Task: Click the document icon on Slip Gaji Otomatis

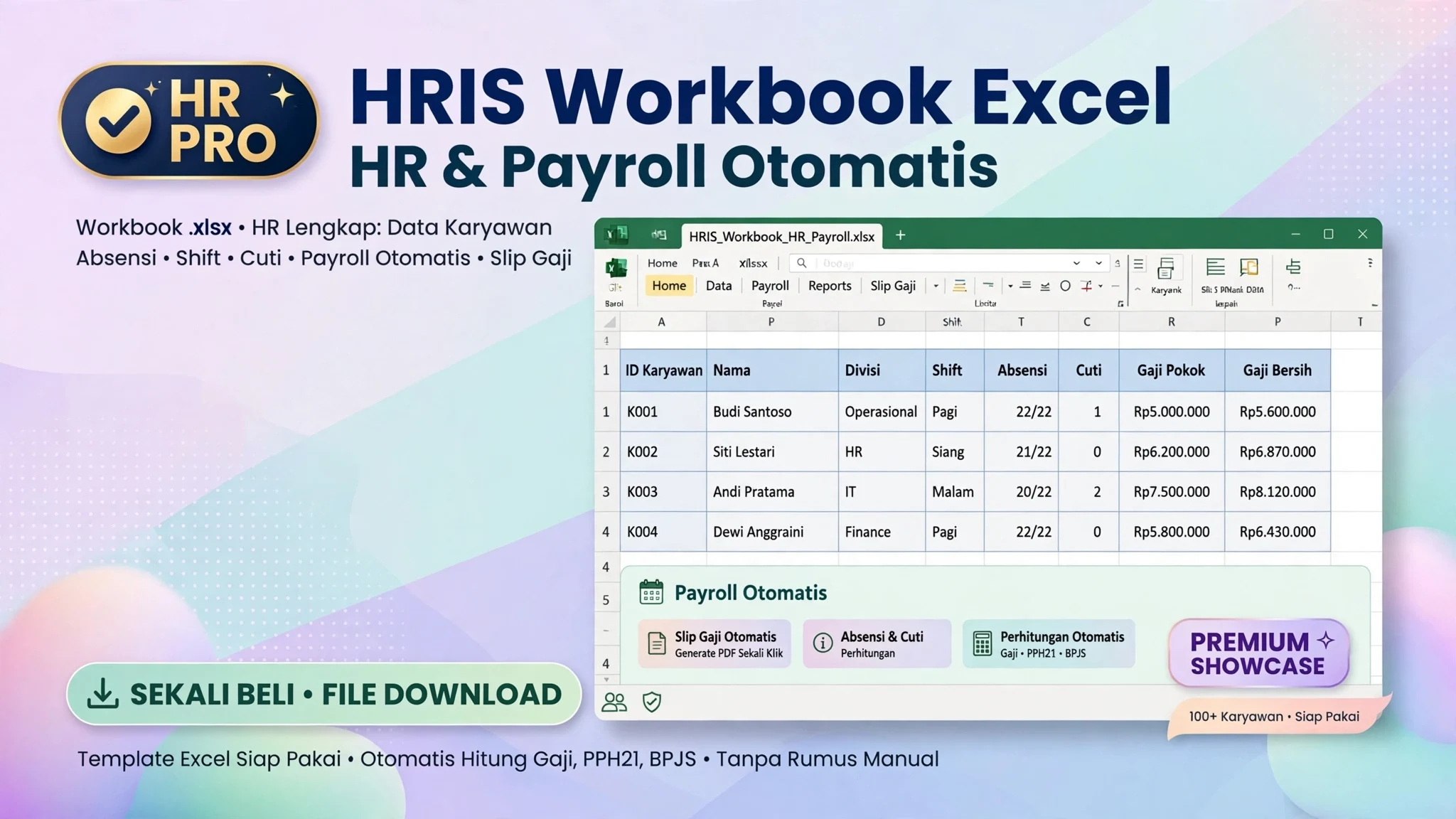Action: click(657, 643)
